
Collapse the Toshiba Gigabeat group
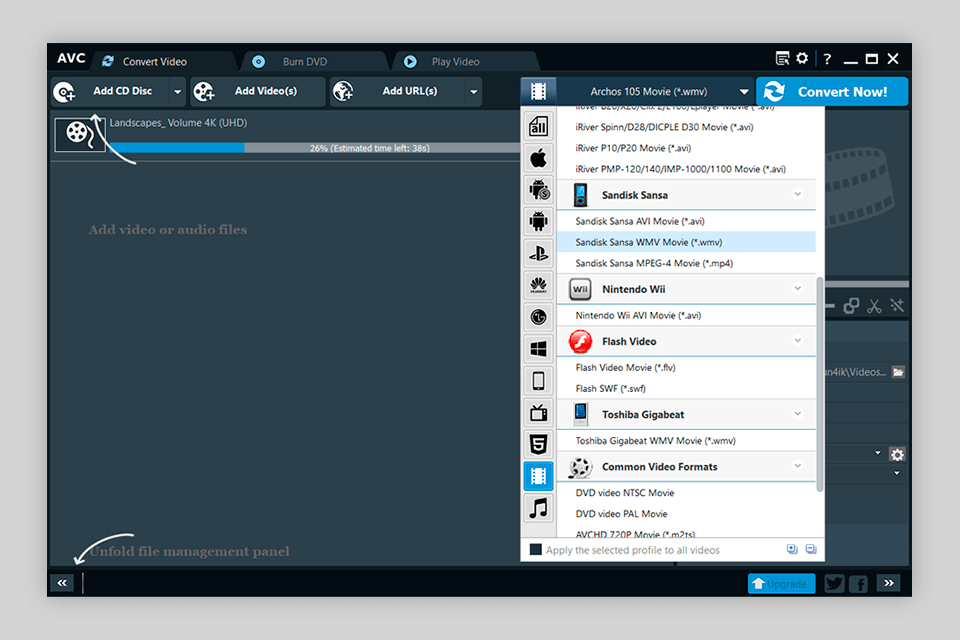tap(797, 413)
